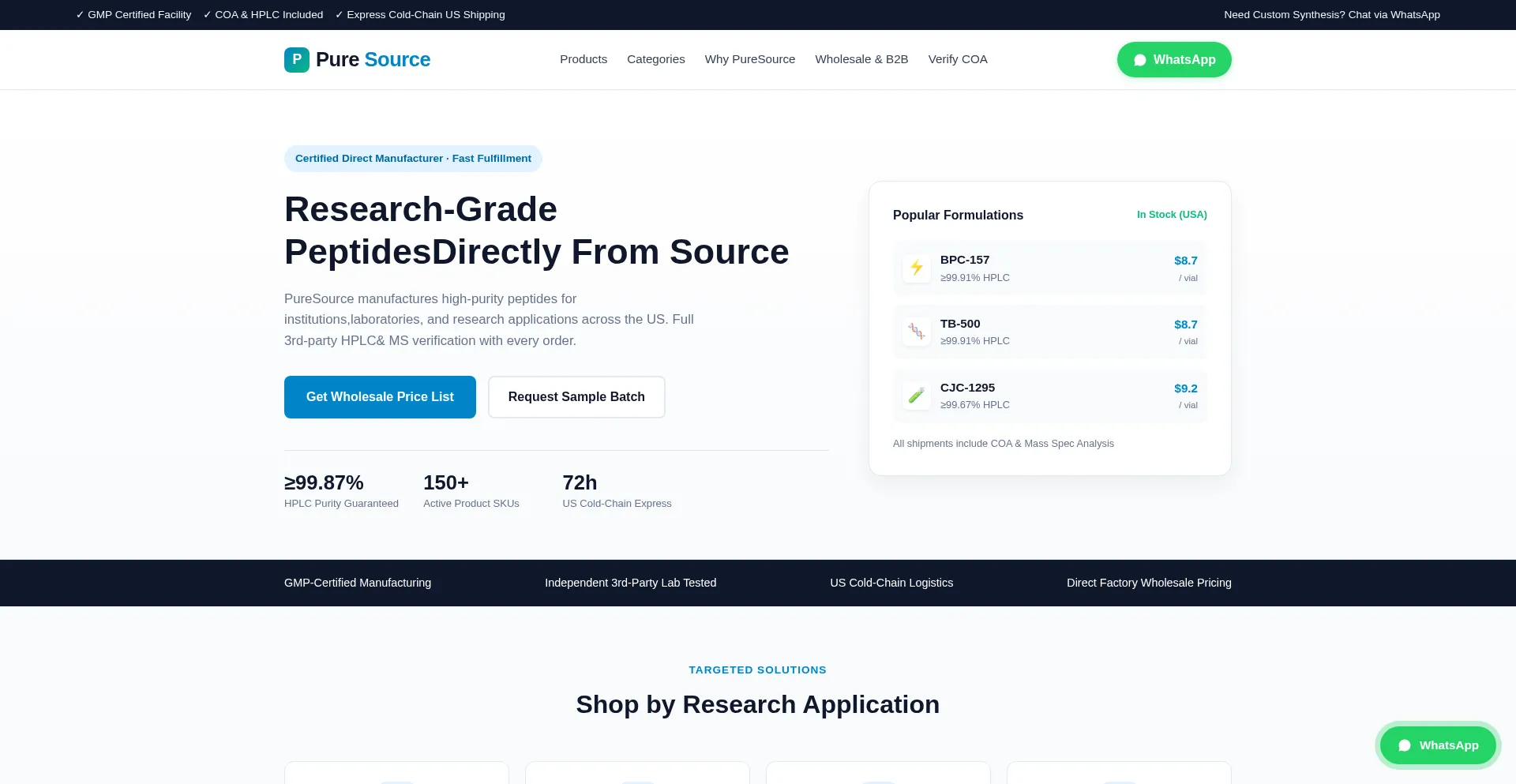The image size is (1516, 784).
Task: Click the chat bubble icon in floating WhatsApp button
Action: [1405, 745]
